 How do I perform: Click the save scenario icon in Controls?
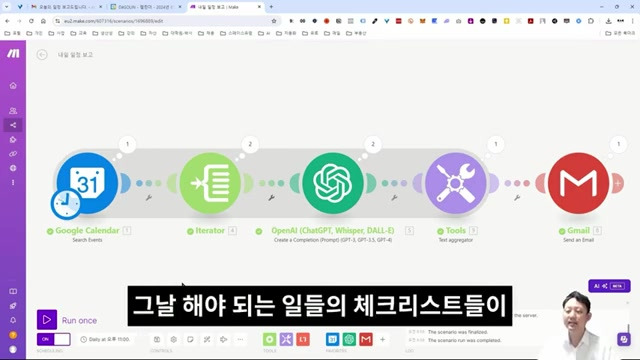[x=157, y=339]
